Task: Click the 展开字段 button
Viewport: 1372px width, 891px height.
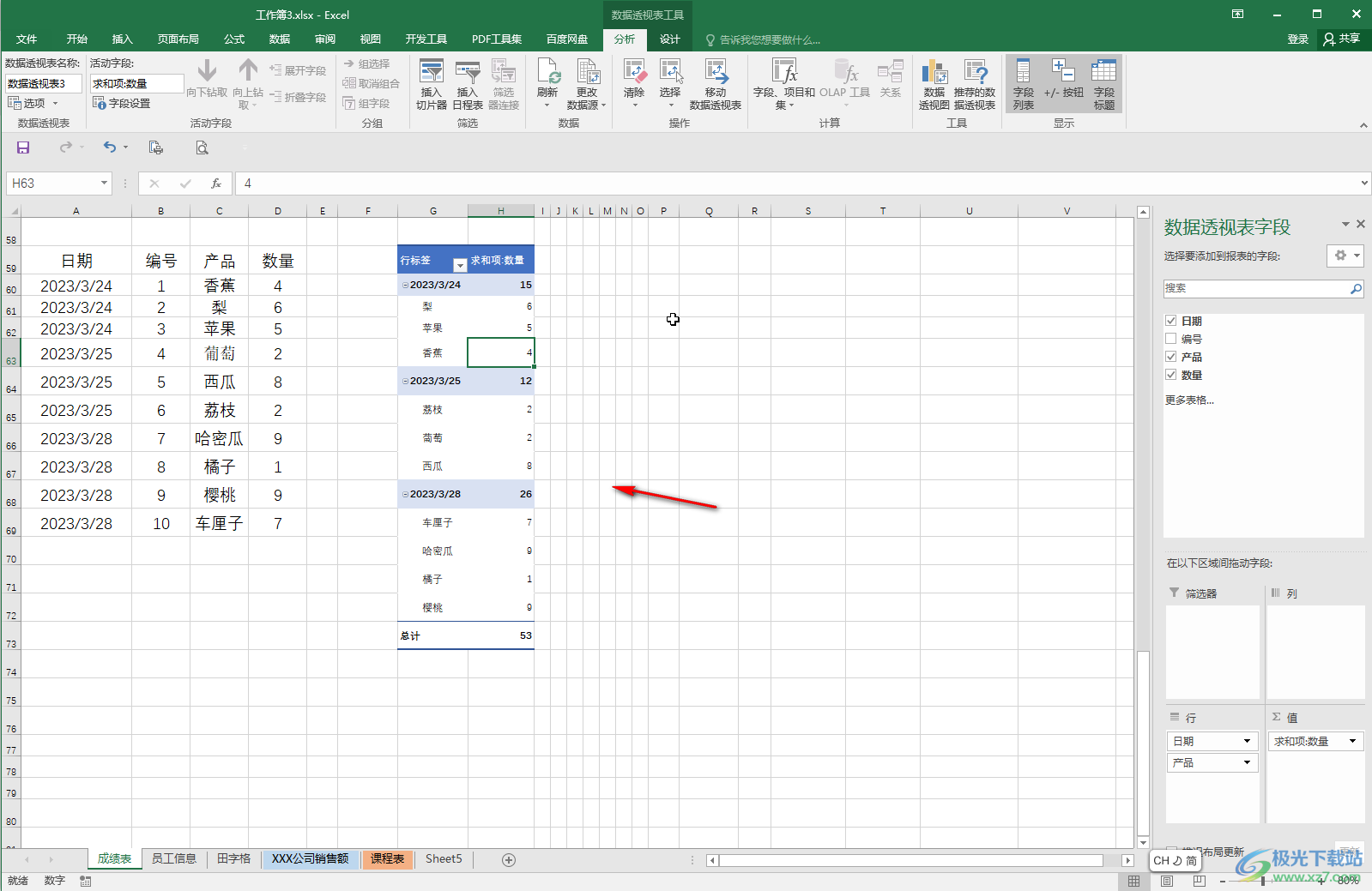Action: 298,70
